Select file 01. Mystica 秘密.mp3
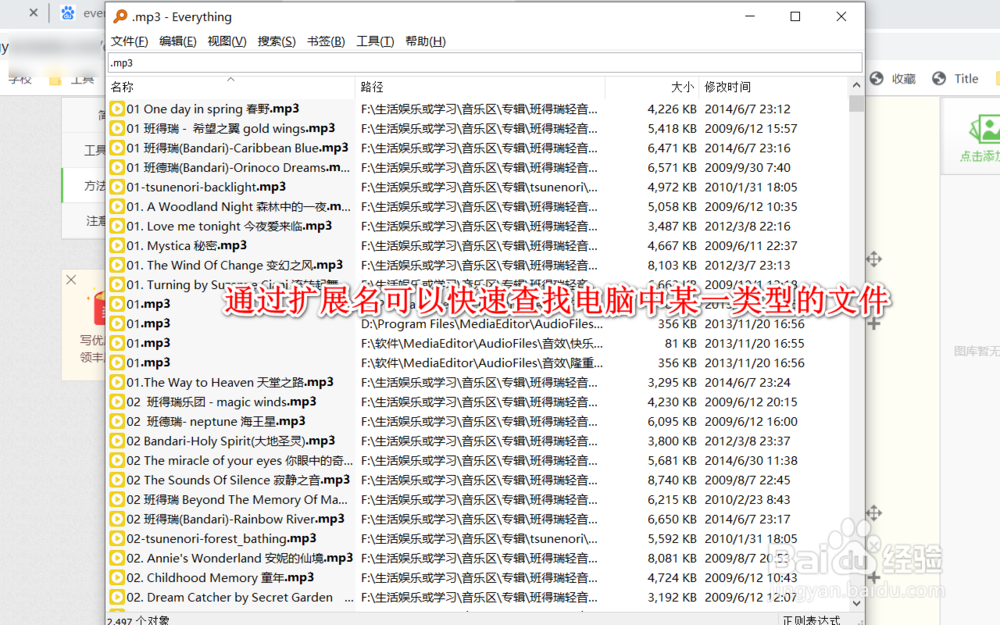This screenshot has height=625, width=1000. click(187, 246)
